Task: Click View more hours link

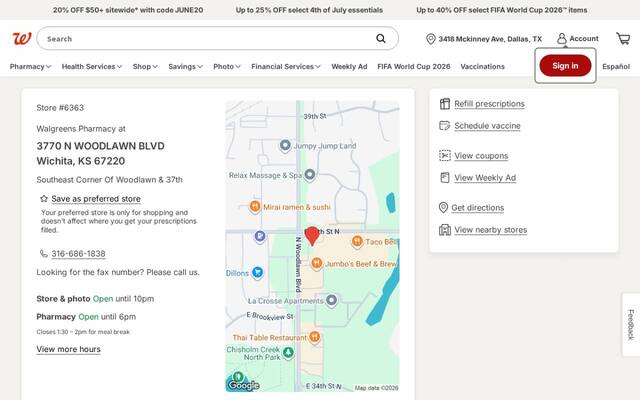Action: [x=69, y=349]
